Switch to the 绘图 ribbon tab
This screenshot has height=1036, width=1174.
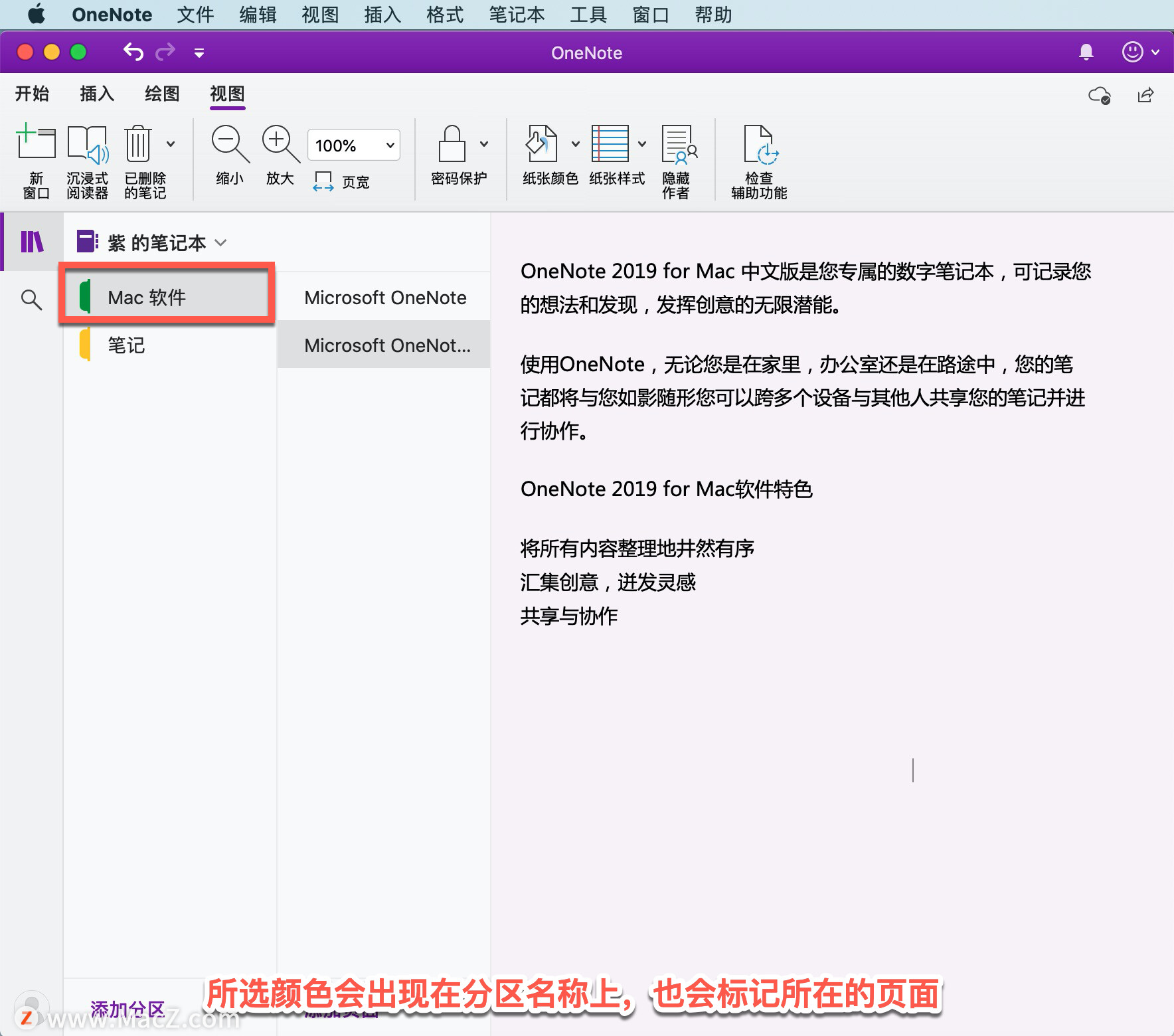pyautogui.click(x=162, y=94)
